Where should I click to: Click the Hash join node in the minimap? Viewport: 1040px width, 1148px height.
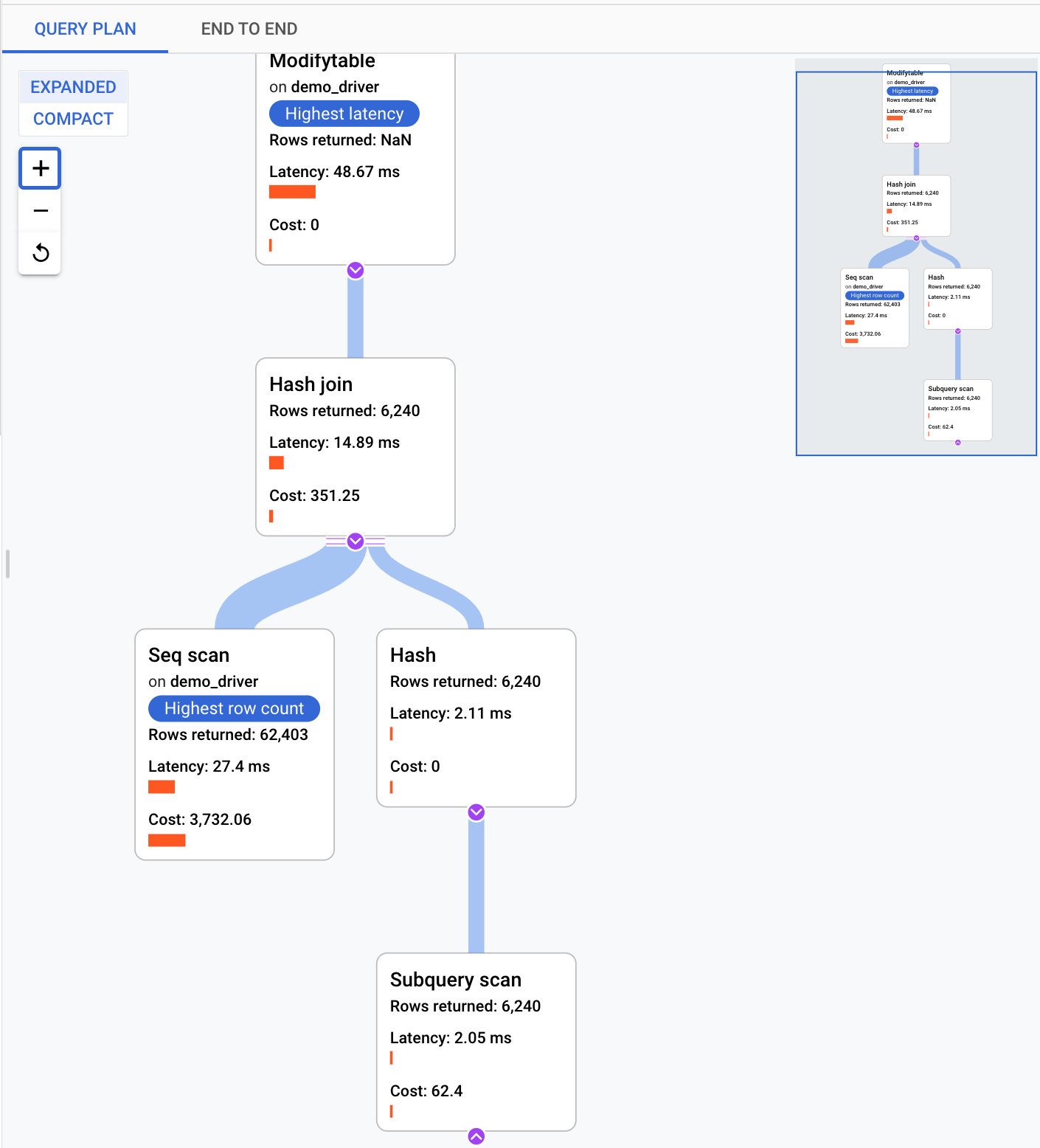916,207
